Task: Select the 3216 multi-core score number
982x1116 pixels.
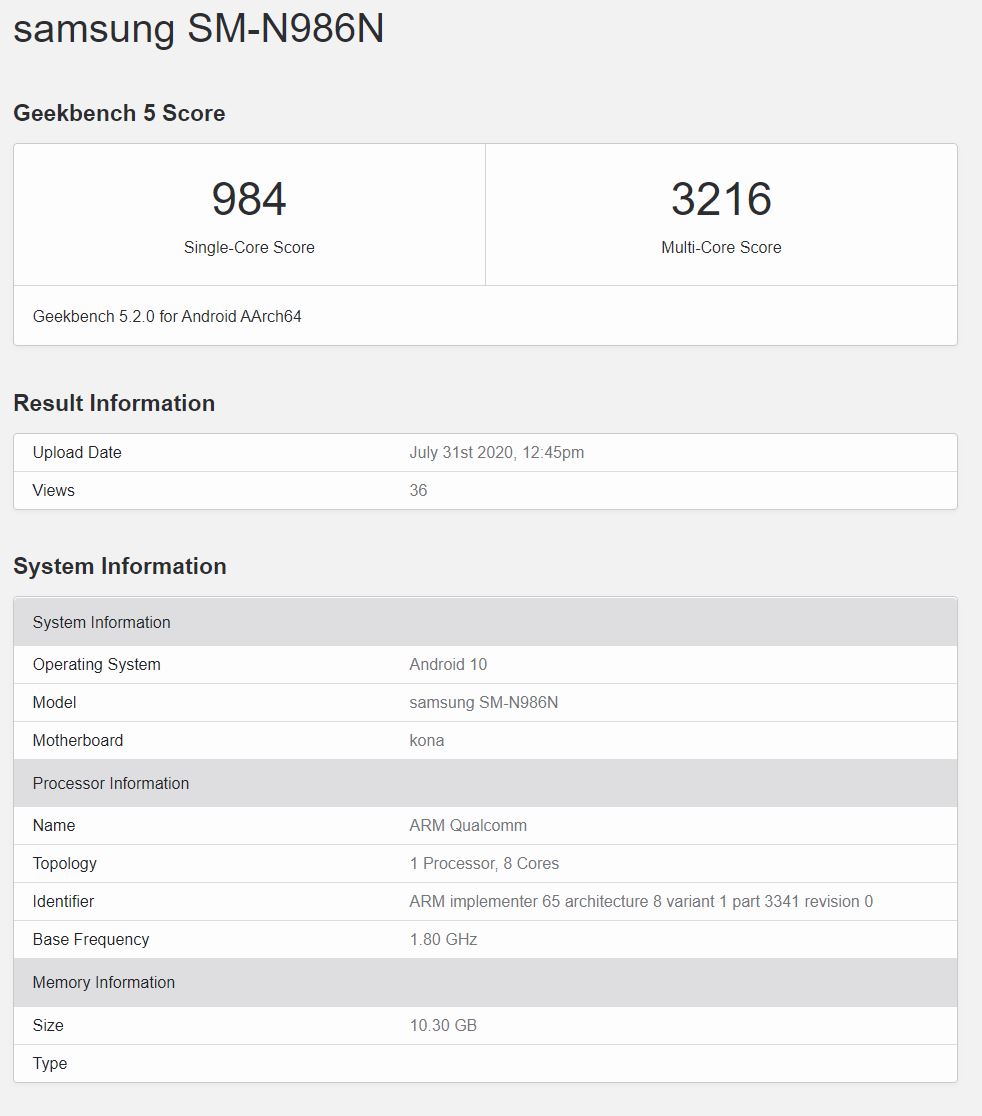Action: pos(721,199)
